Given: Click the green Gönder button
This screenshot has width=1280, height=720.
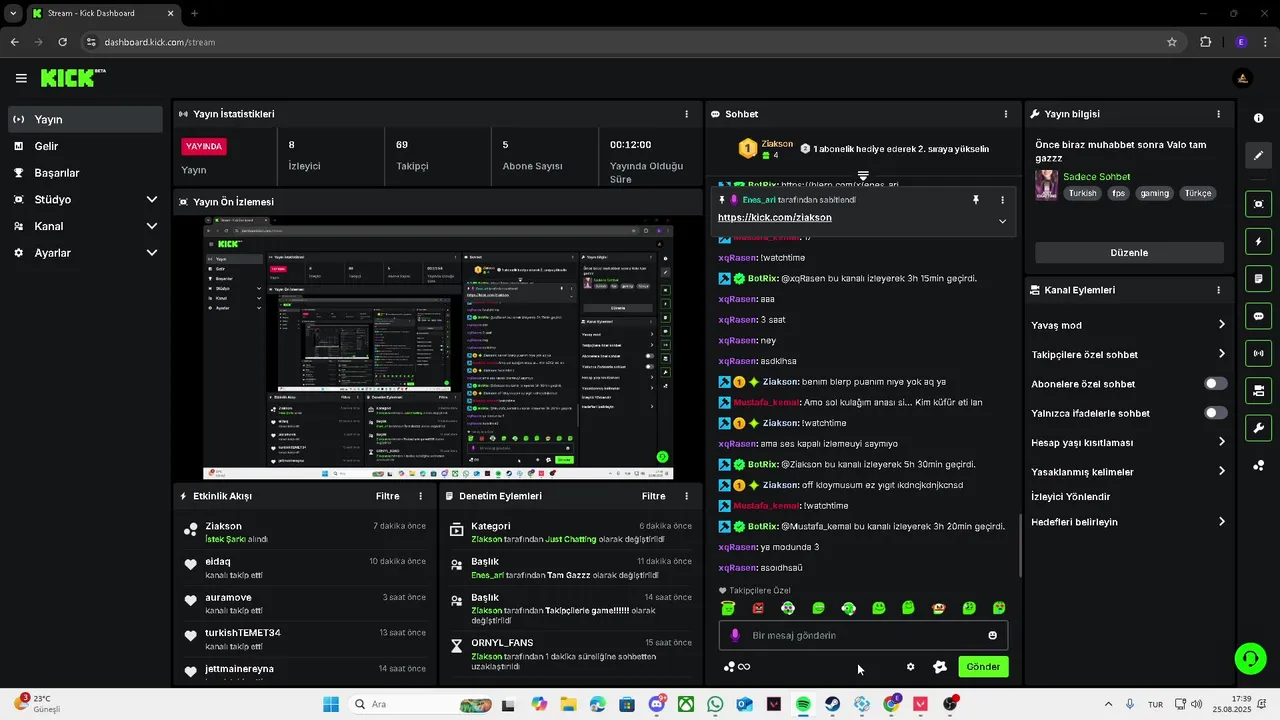Looking at the screenshot, I should point(983,667).
